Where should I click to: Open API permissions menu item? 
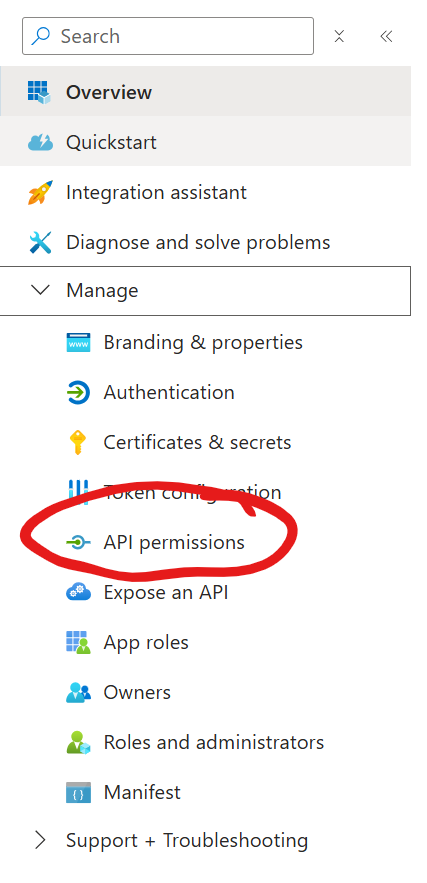click(x=174, y=542)
